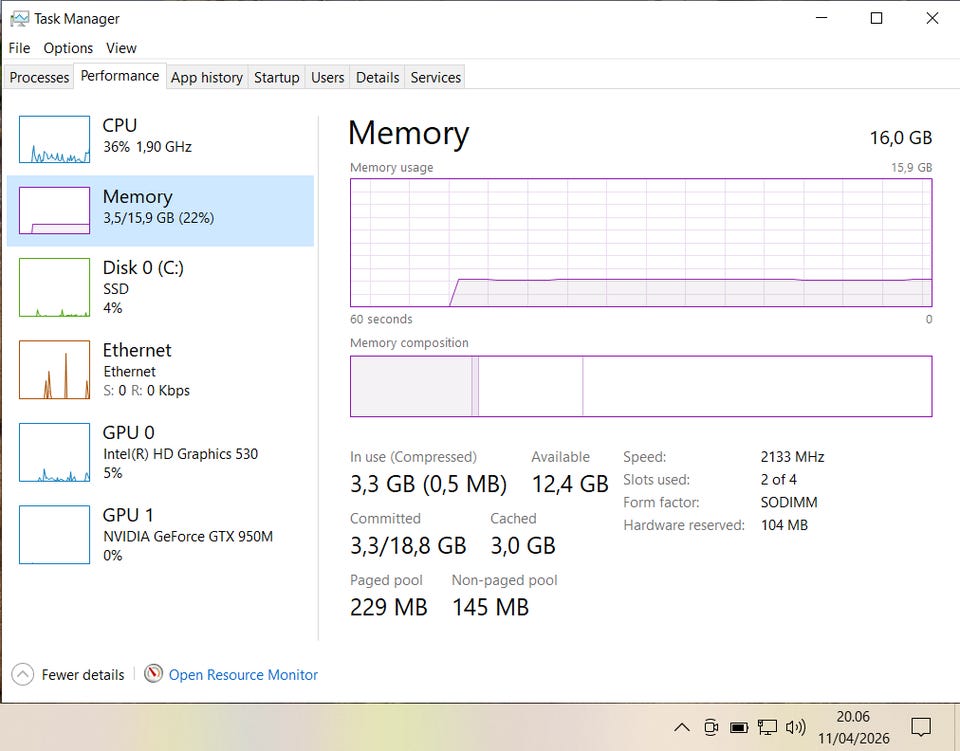
Task: Click the Committed value 3,3/18,8 GB
Action: click(x=408, y=545)
